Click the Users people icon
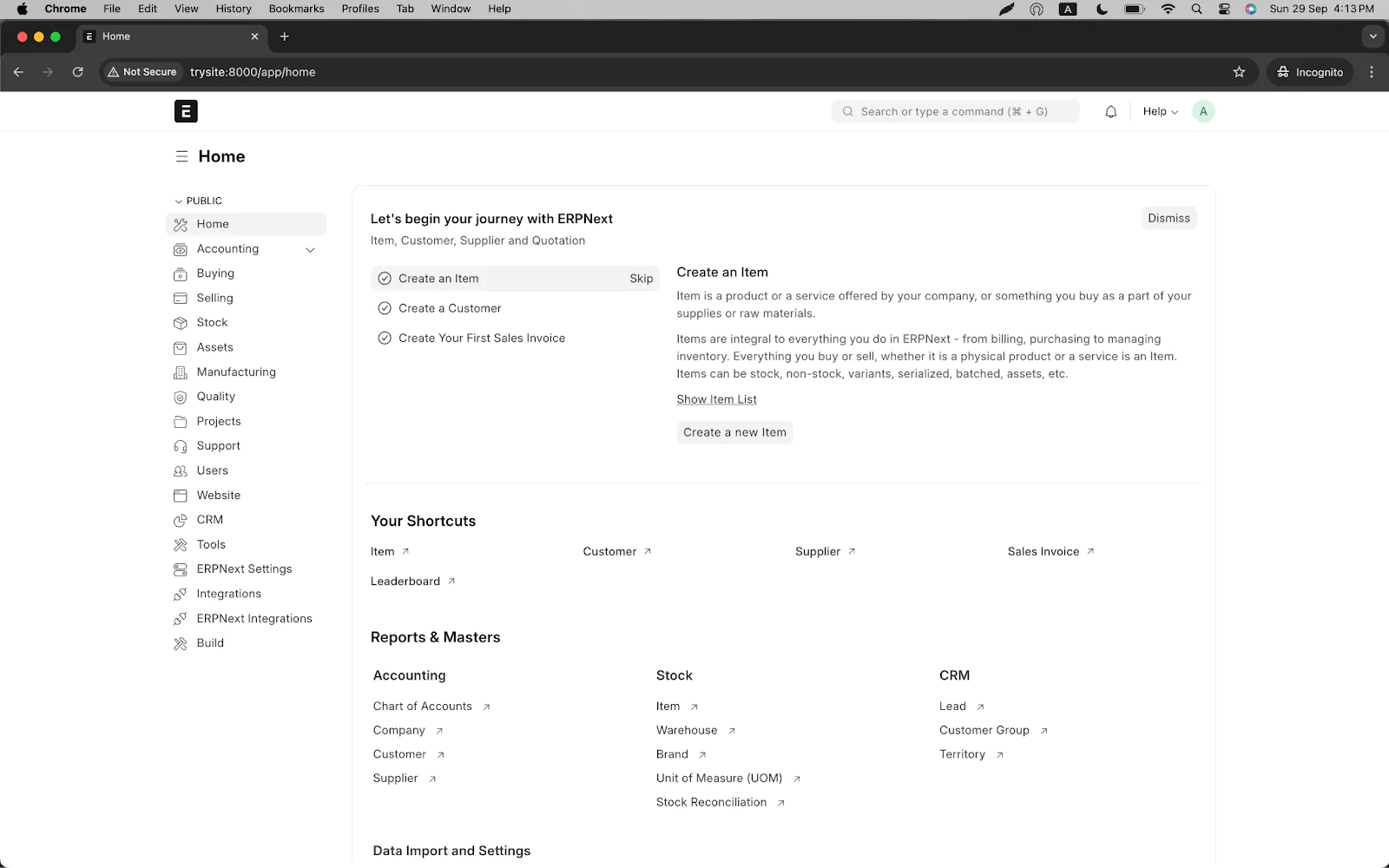This screenshot has height=868, width=1389. [x=181, y=470]
